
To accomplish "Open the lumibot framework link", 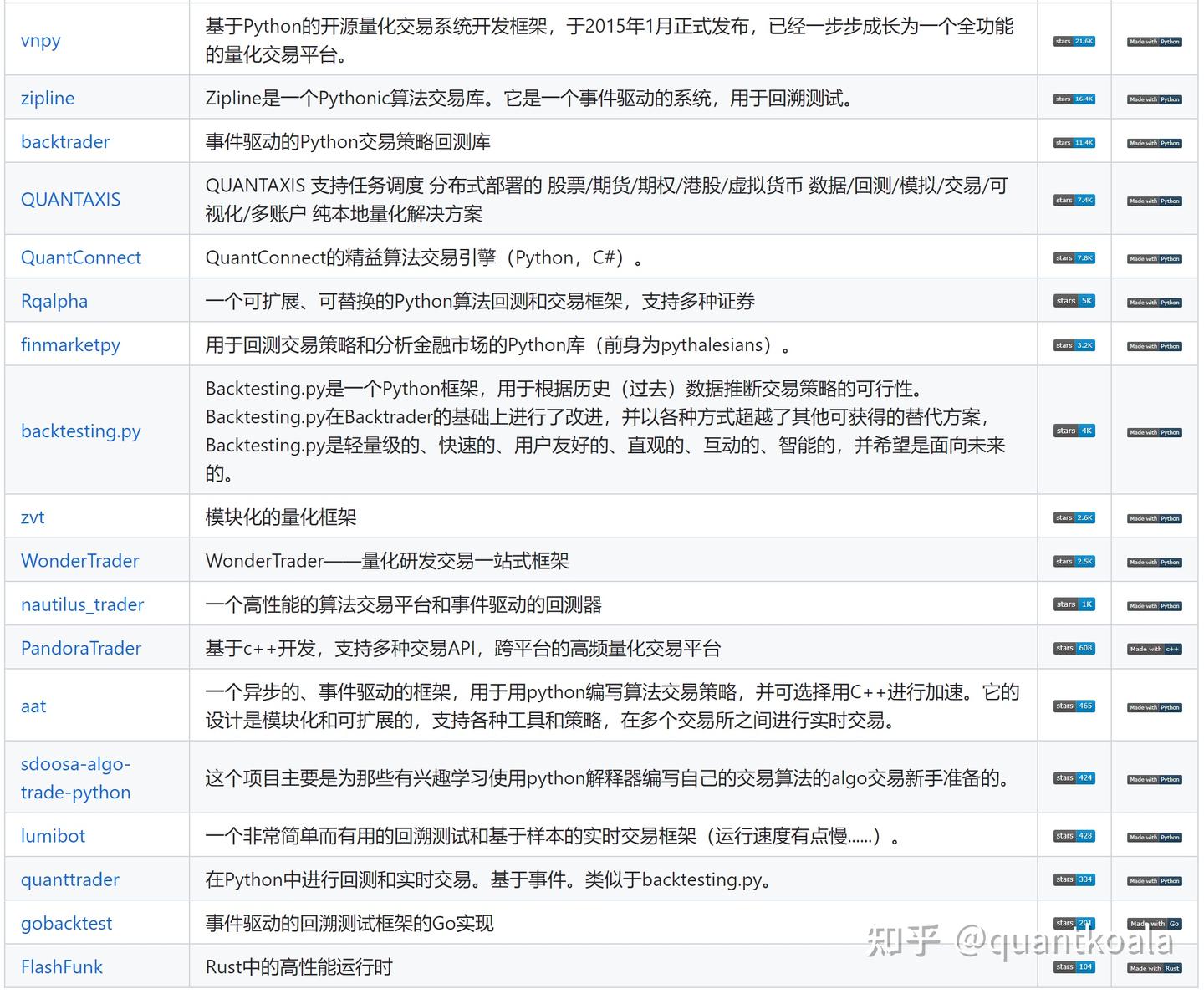I will [53, 835].
